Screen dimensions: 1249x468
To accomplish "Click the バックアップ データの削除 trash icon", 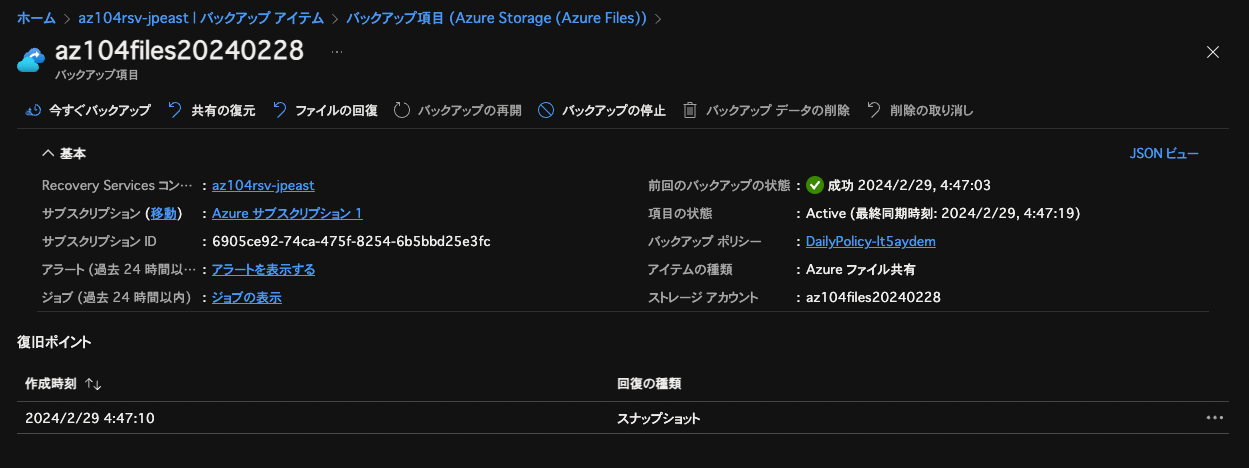I will point(690,110).
